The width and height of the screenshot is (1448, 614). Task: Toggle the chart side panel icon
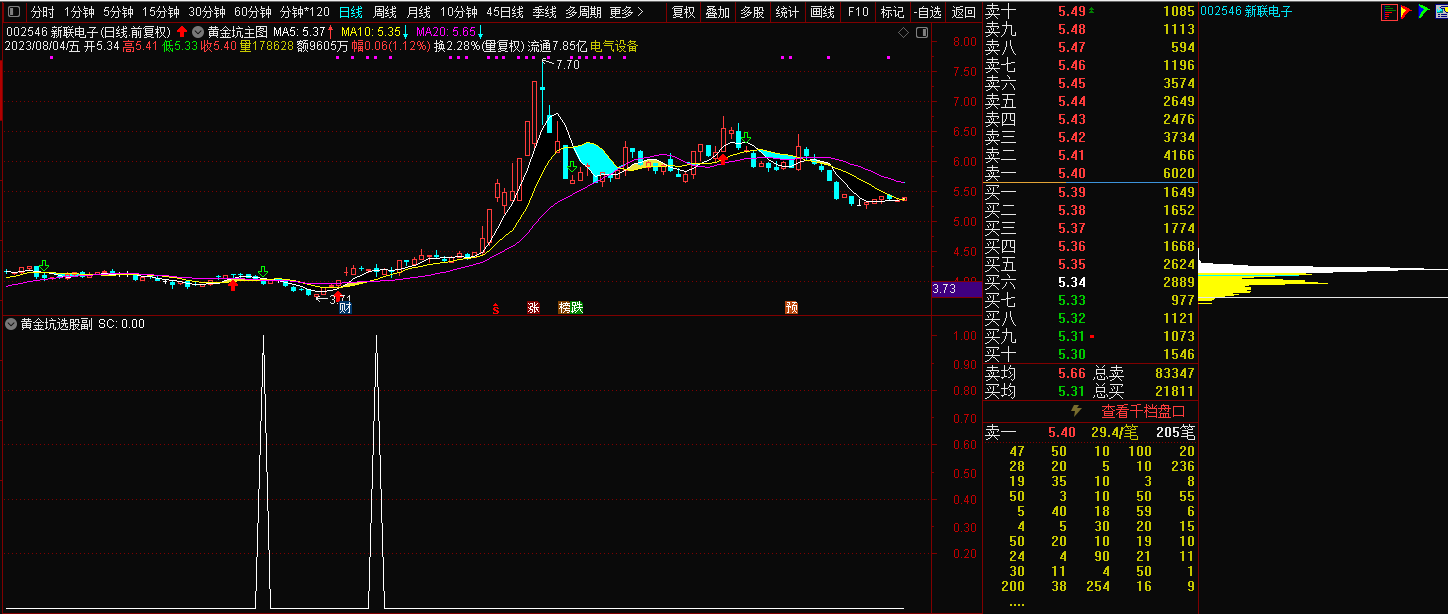pos(920,32)
